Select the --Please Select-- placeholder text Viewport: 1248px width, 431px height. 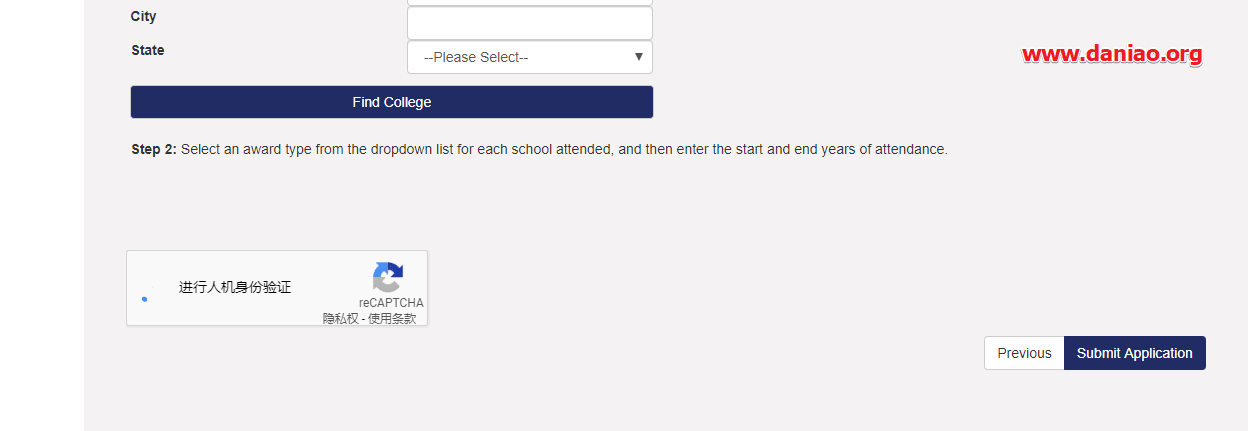pyautogui.click(x=476, y=57)
